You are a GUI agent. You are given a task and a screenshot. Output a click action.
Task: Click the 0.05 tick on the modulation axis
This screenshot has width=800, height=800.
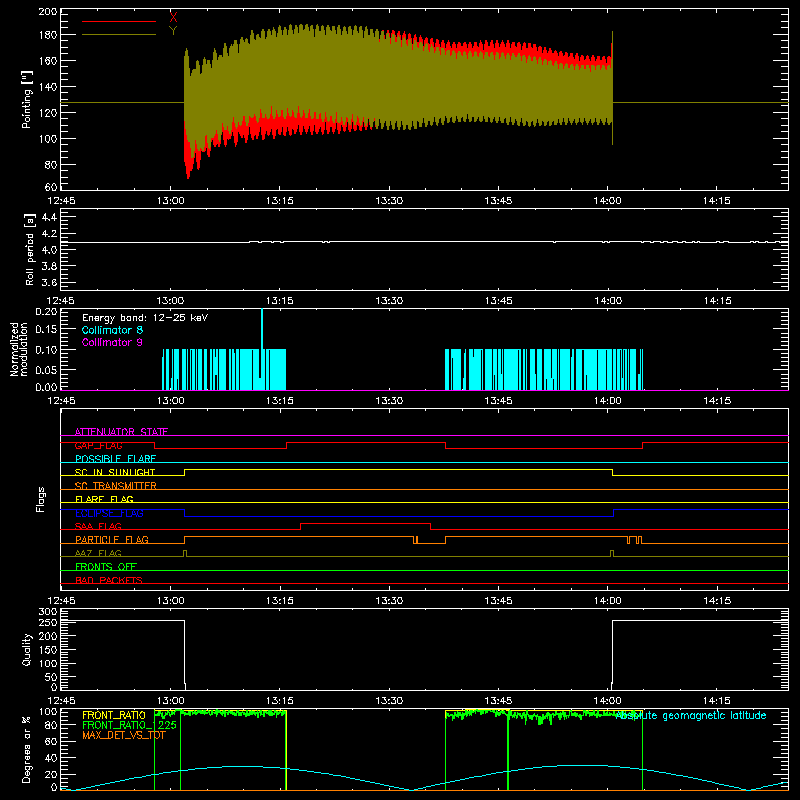pos(46,369)
